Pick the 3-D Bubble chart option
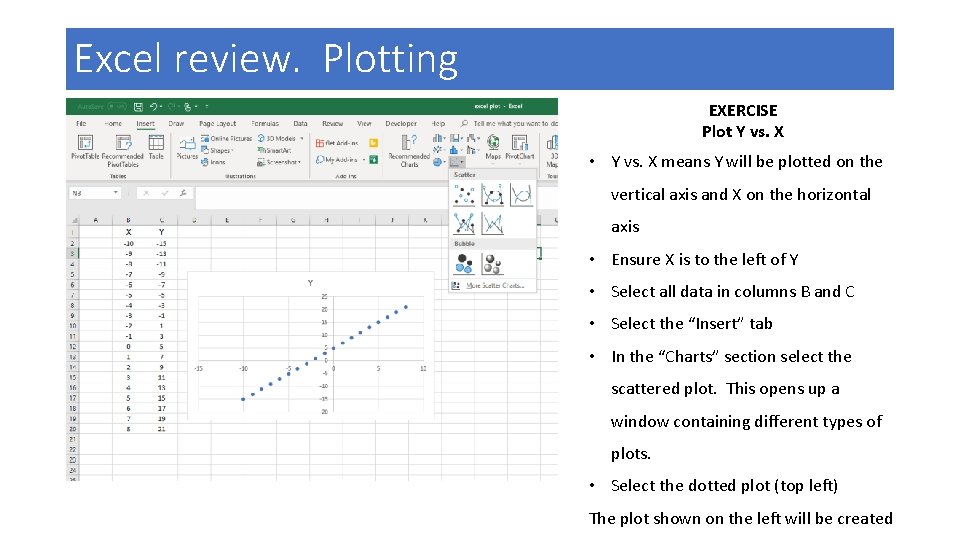This screenshot has width=960, height=540. pyautogui.click(x=492, y=264)
